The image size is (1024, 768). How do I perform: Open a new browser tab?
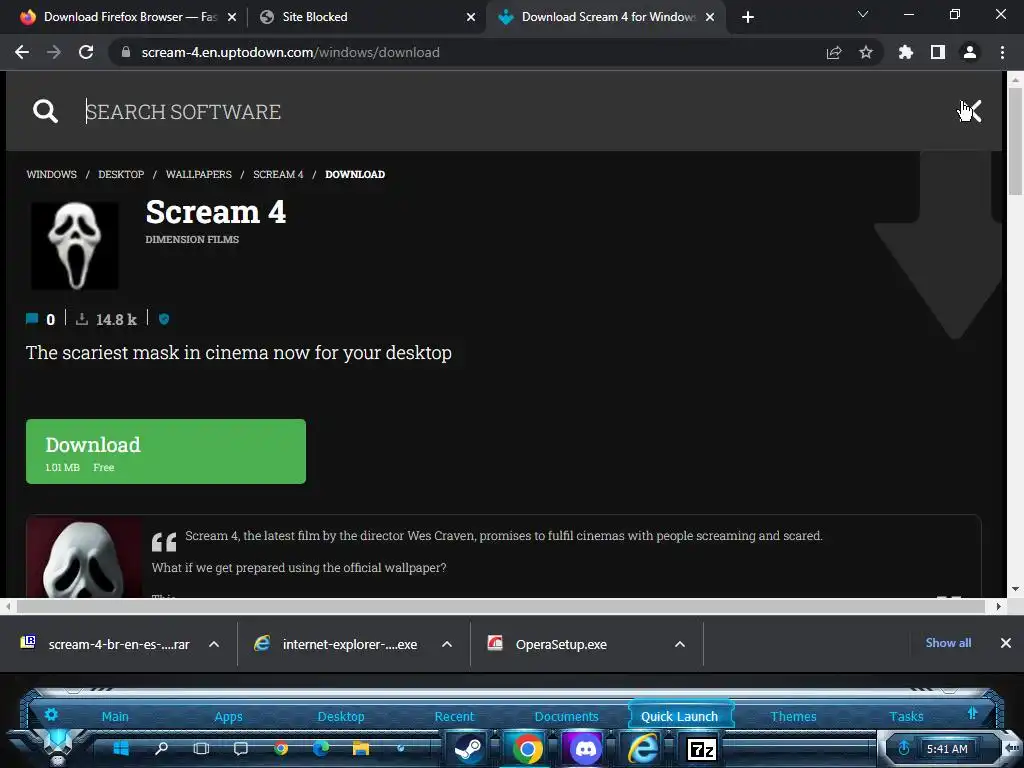point(748,17)
